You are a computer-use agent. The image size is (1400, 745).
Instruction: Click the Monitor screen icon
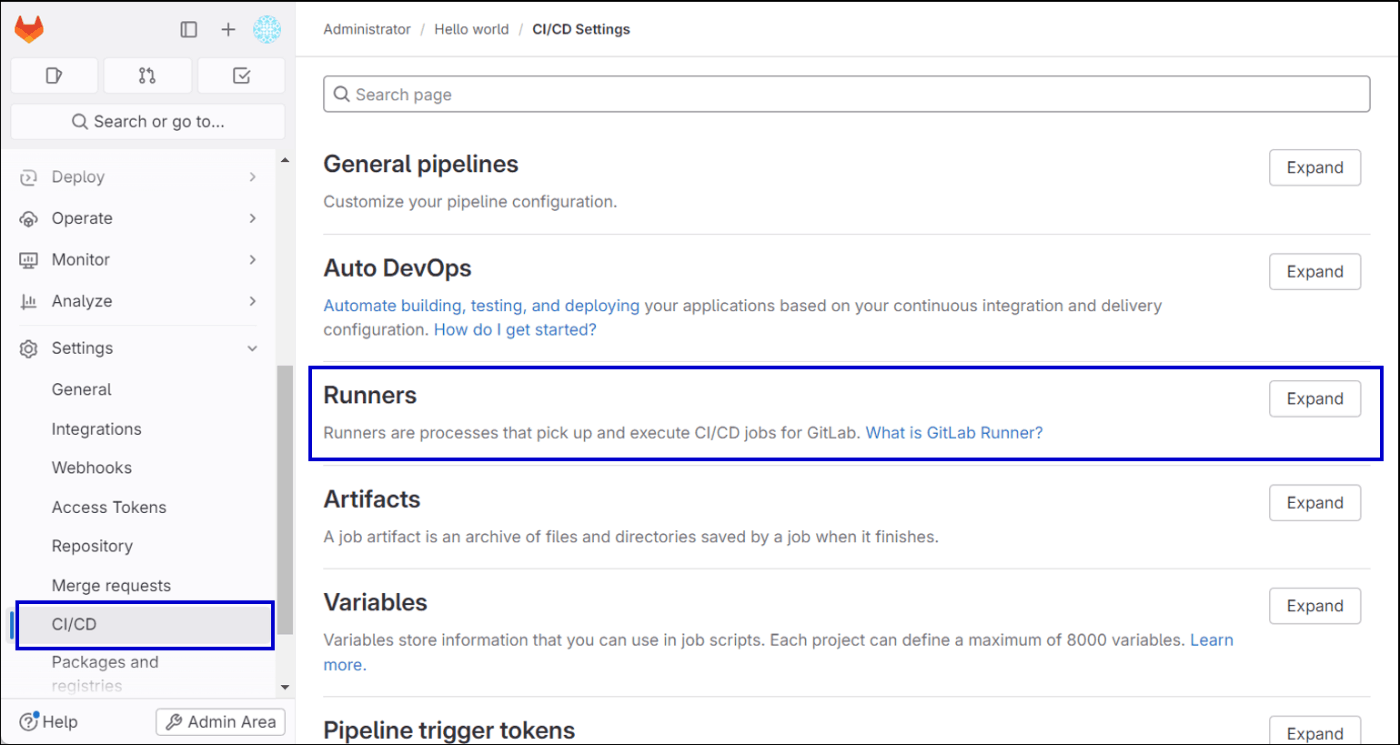click(29, 260)
